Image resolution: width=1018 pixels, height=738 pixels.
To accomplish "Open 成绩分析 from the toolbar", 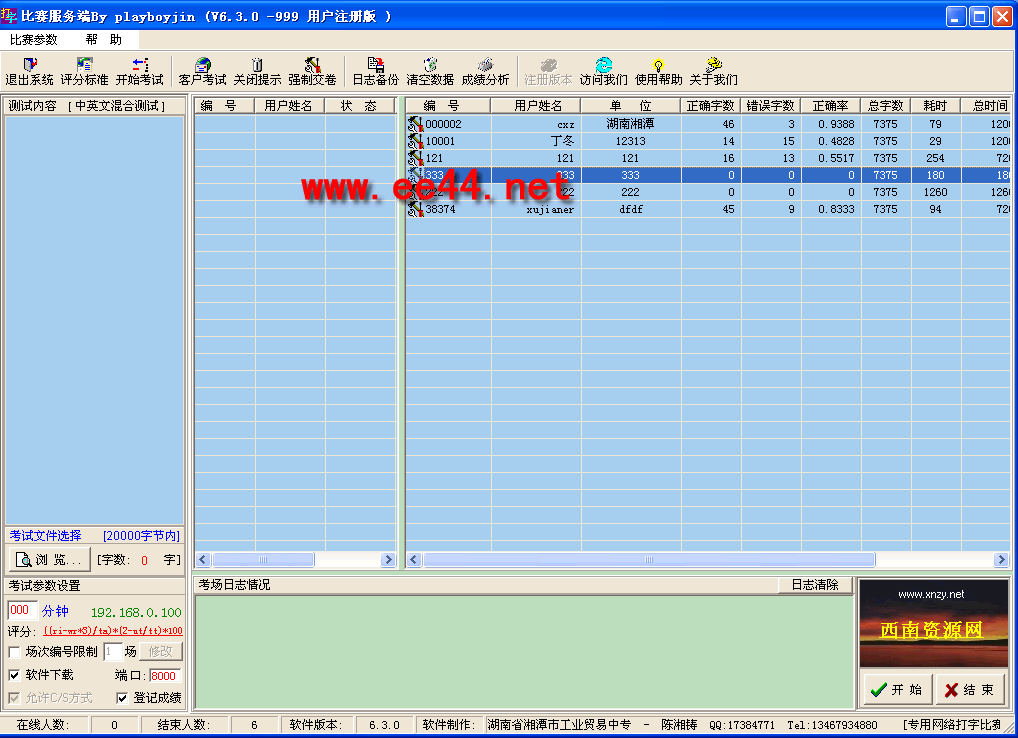I will tap(485, 71).
